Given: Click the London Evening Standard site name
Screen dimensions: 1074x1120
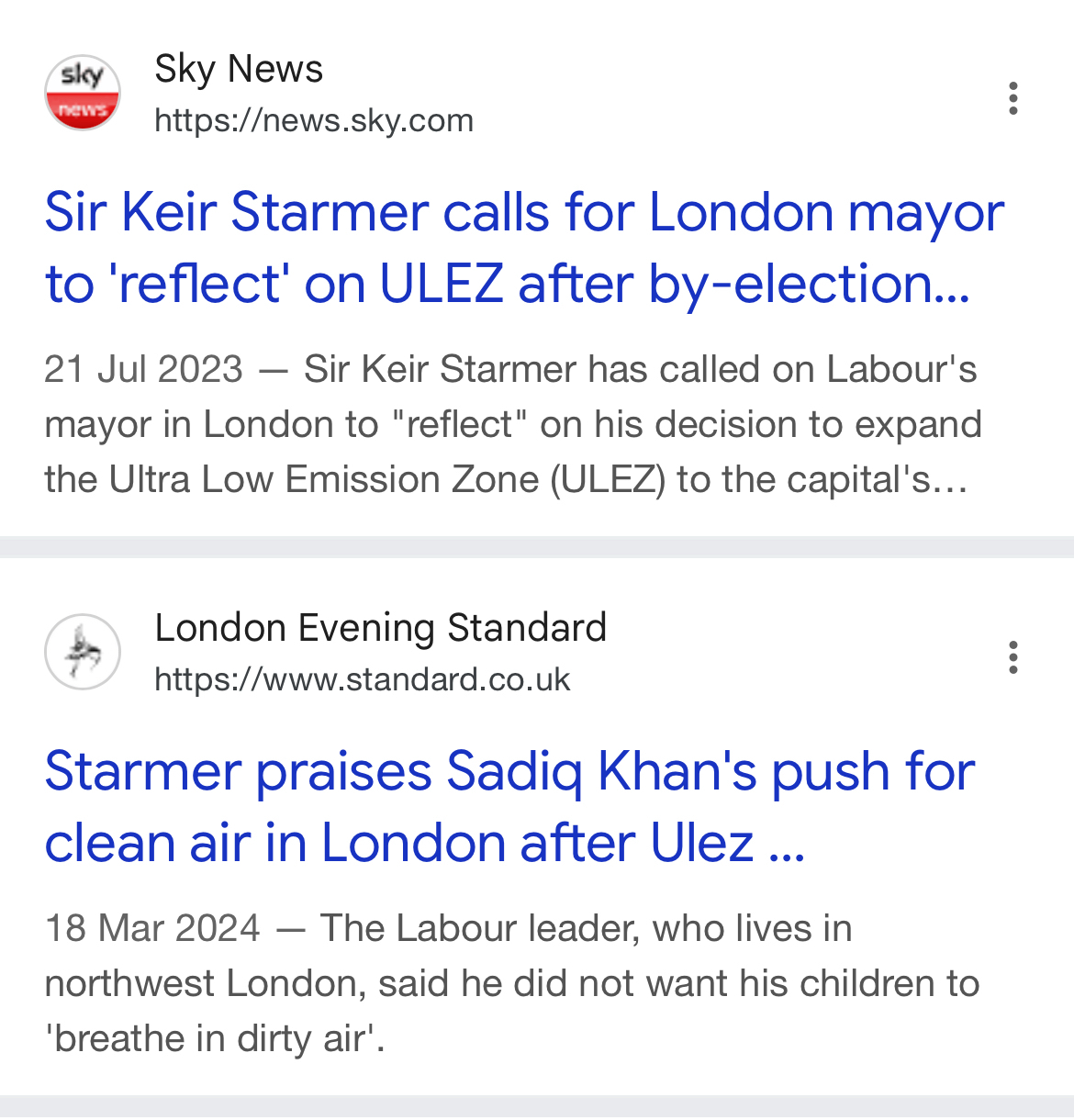Looking at the screenshot, I should click(380, 628).
